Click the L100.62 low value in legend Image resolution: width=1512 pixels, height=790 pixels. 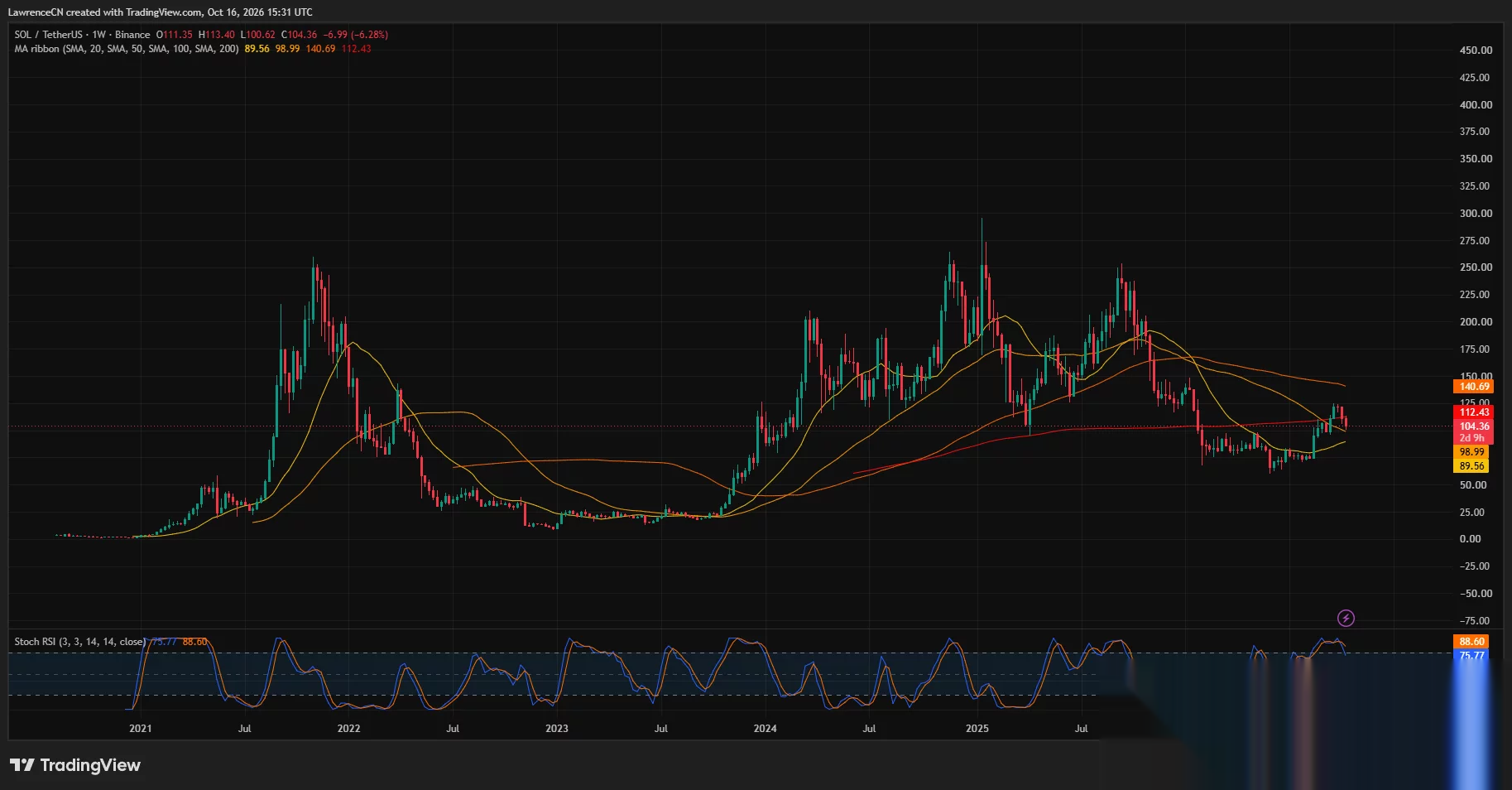258,35
